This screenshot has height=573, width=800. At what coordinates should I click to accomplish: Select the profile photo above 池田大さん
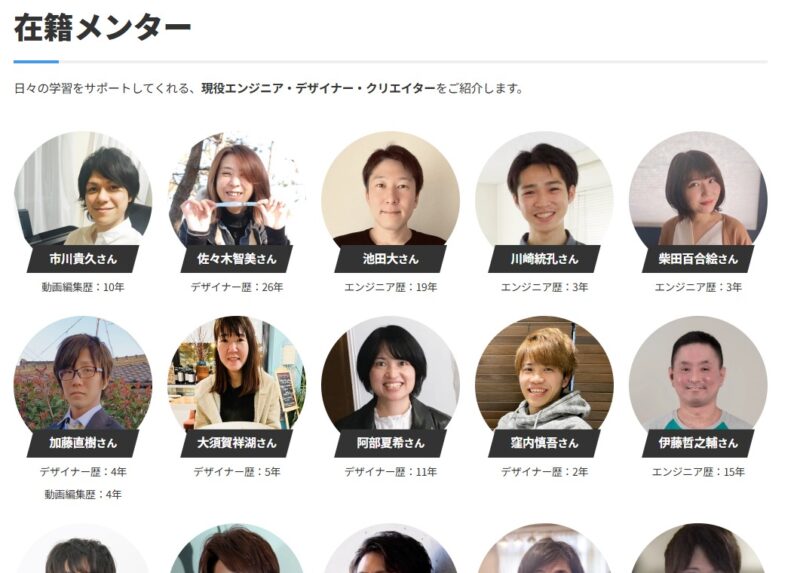point(390,189)
